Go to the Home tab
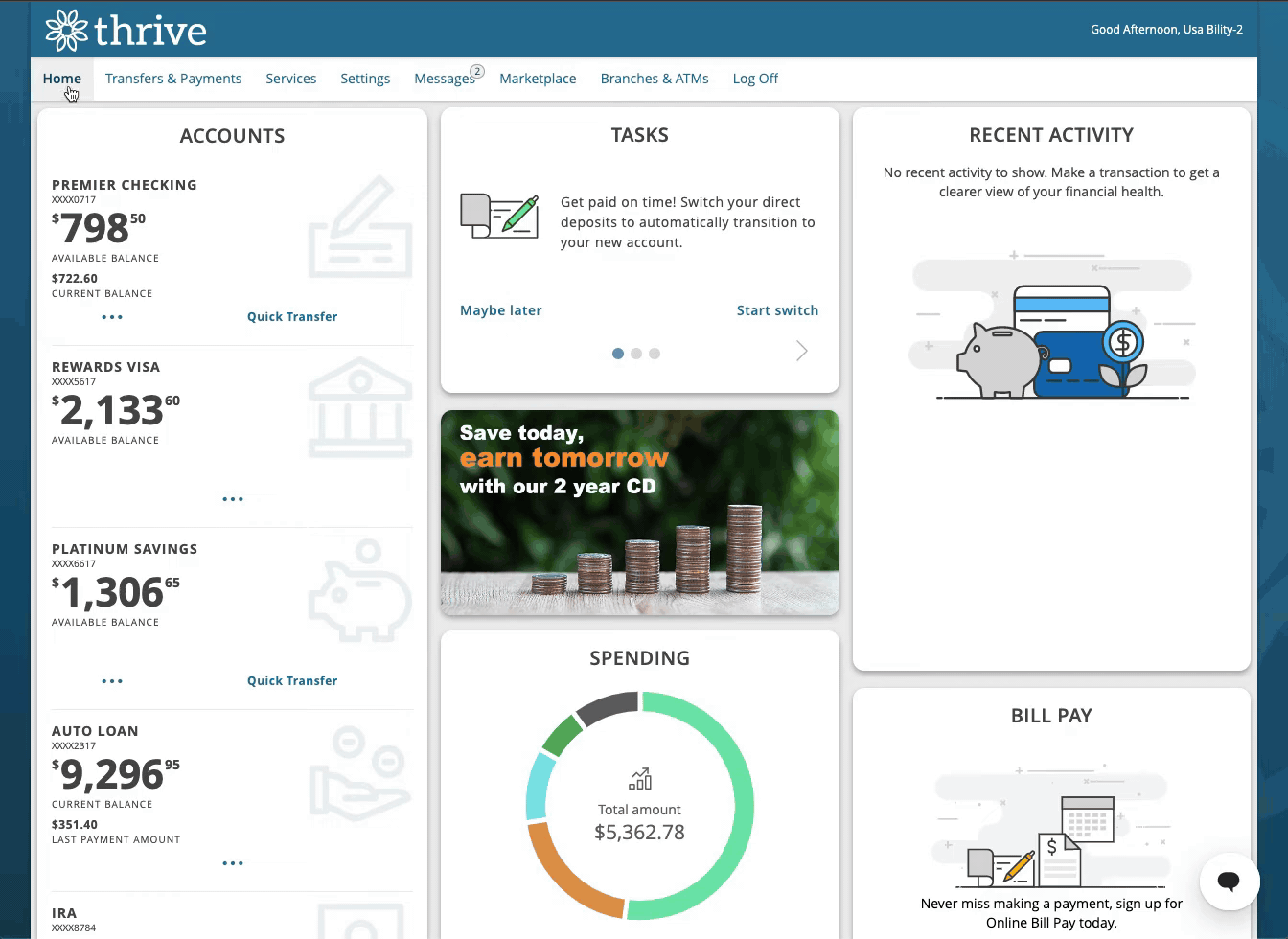This screenshot has height=939, width=1288. tap(62, 79)
